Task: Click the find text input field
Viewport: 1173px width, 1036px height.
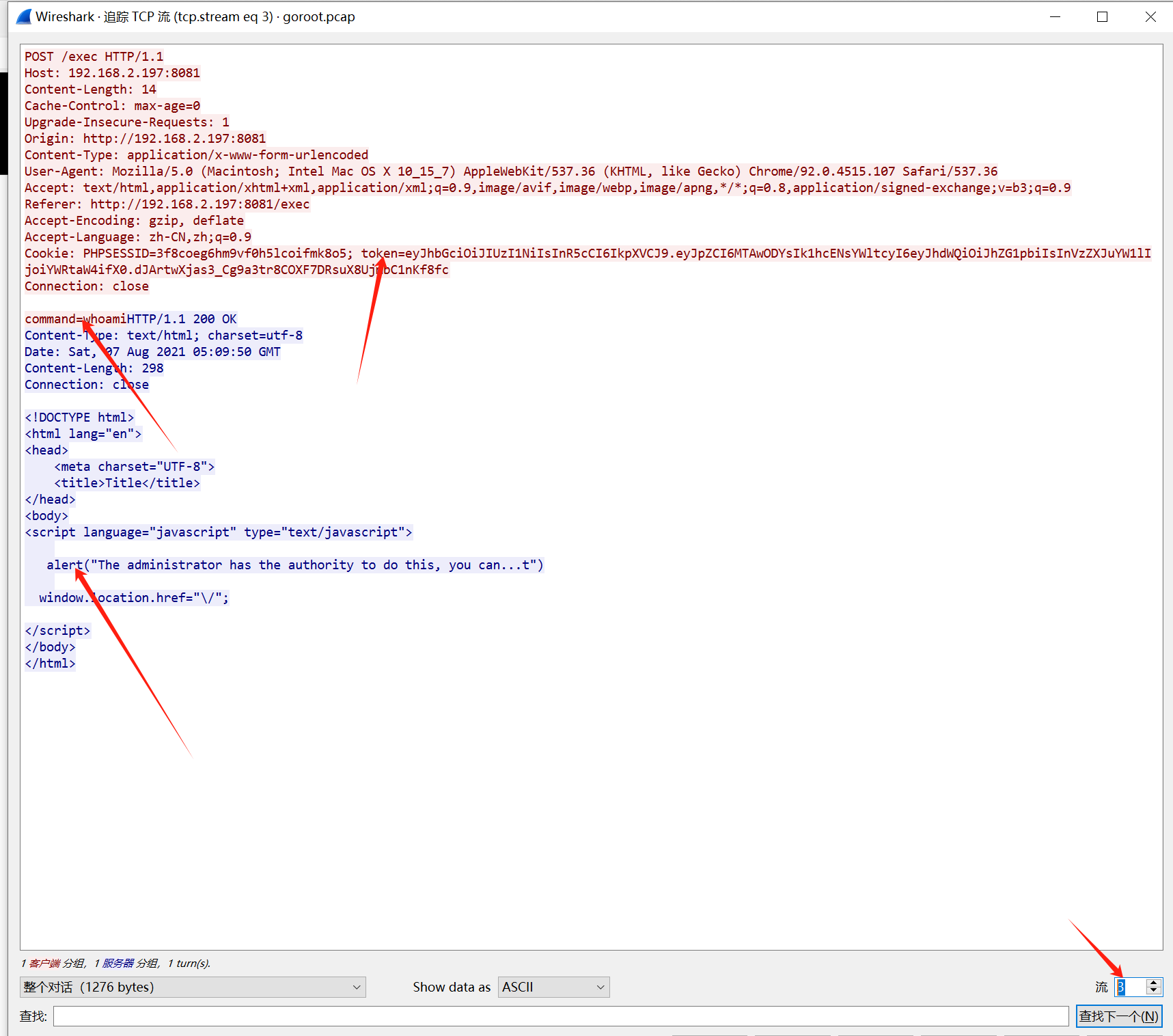Action: tap(561, 1016)
